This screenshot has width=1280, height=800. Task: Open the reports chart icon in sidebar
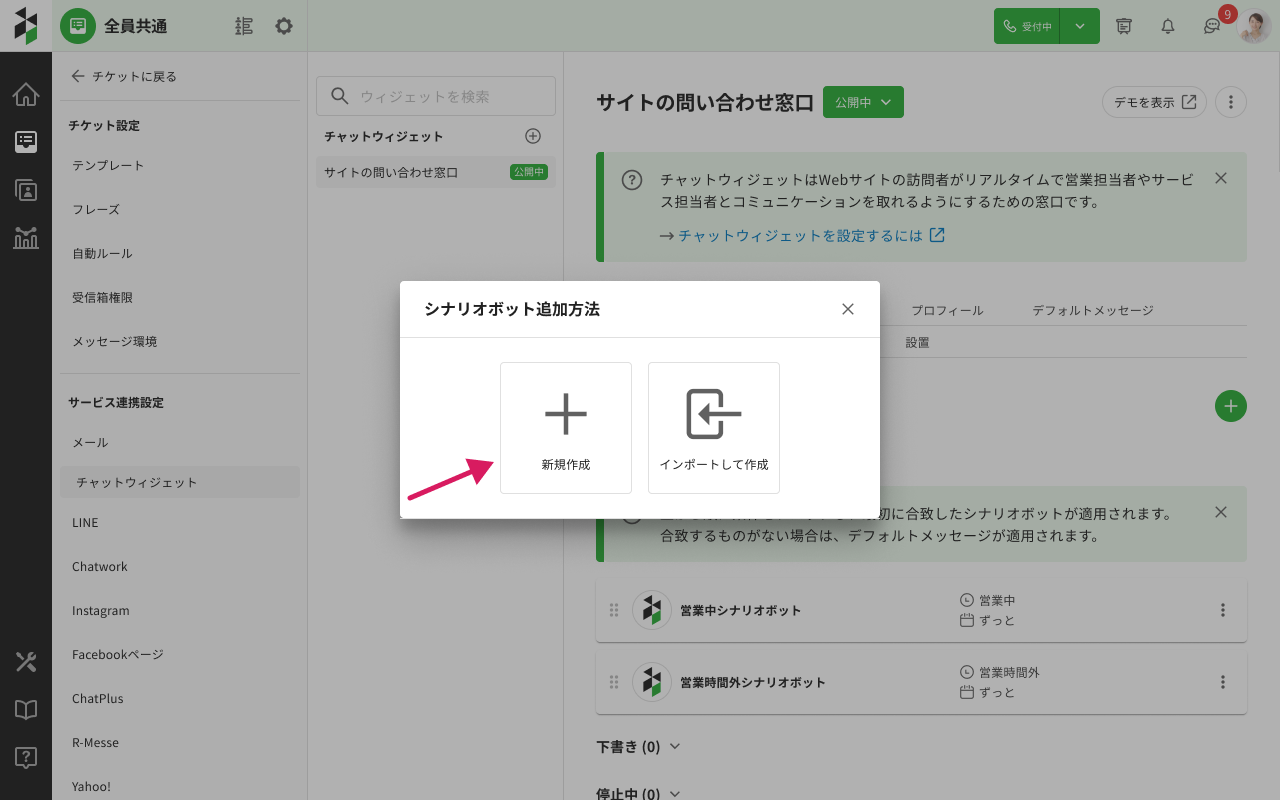(x=26, y=238)
